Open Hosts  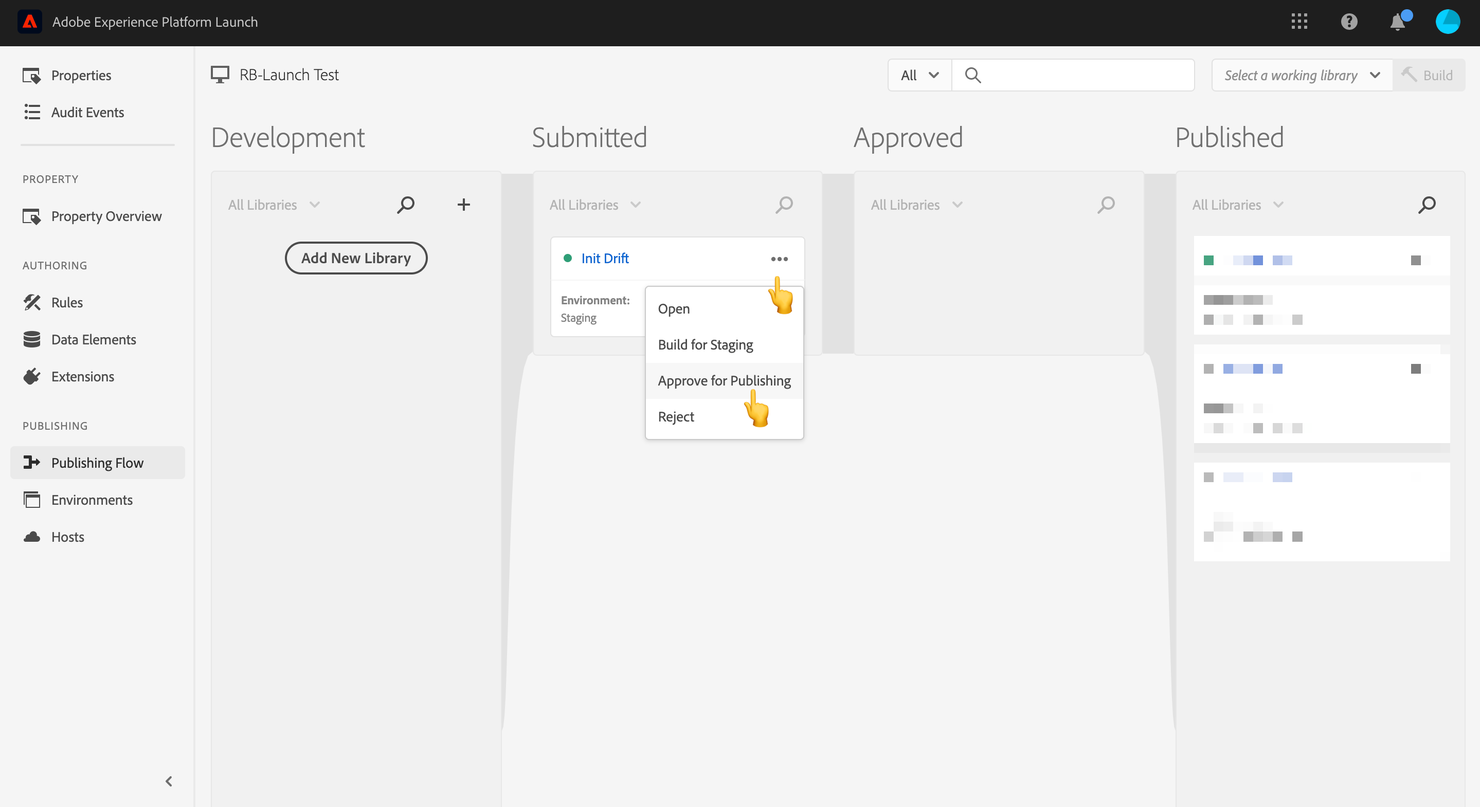97,537
